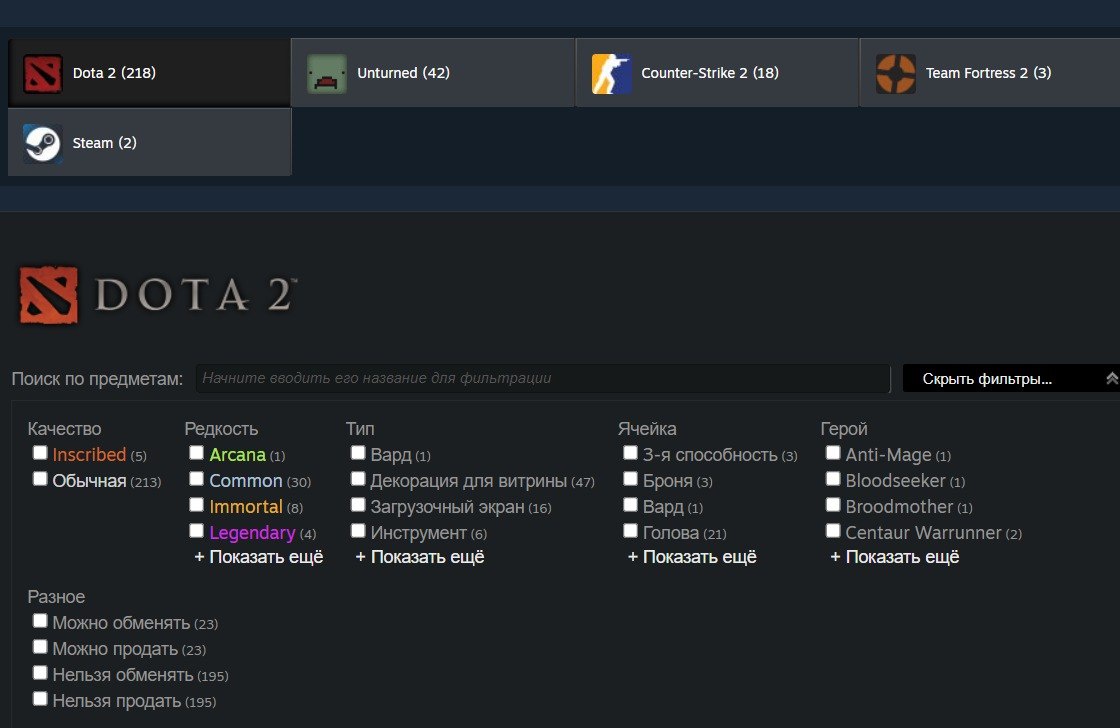Enable the Нельзя продать filter
The height and width of the screenshot is (728, 1120).
click(x=40, y=699)
